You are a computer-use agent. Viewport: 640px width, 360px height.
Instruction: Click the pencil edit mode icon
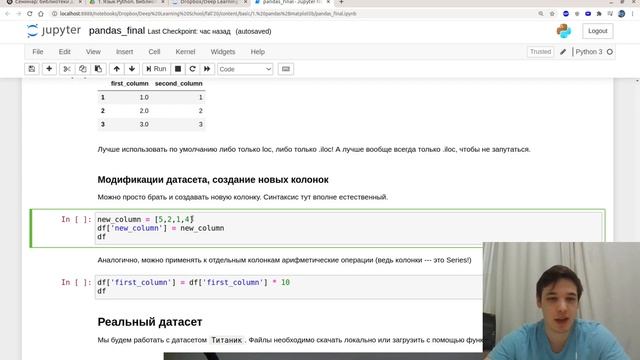[x=563, y=52]
